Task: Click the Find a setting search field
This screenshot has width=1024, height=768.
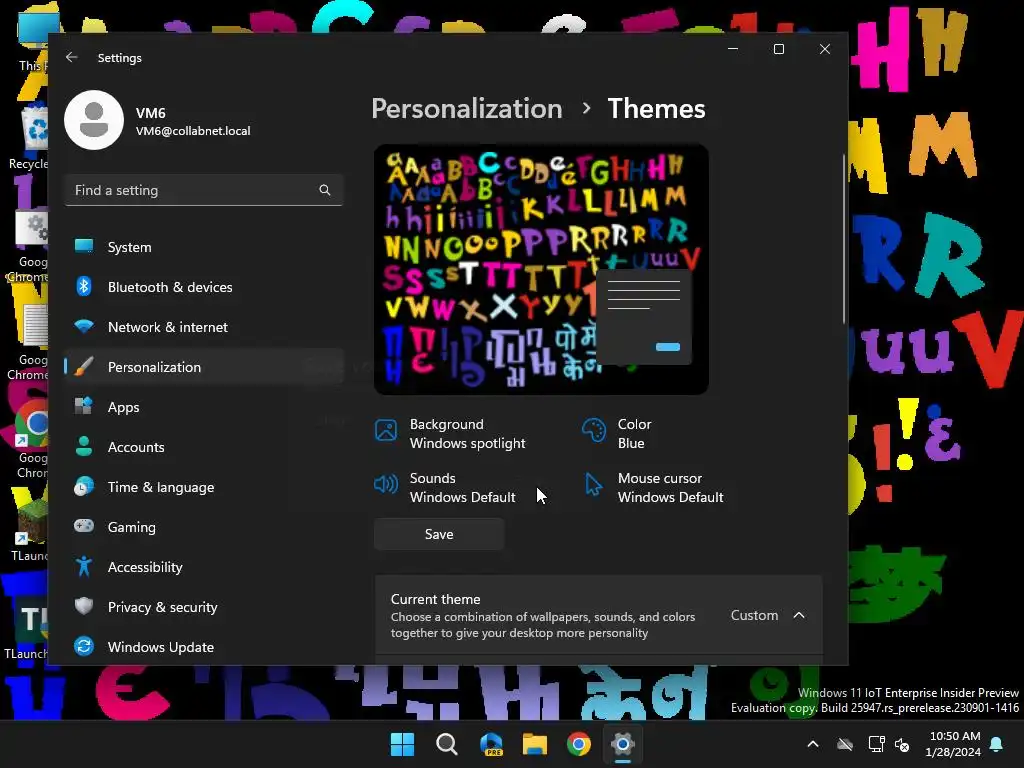Action: coord(204,190)
